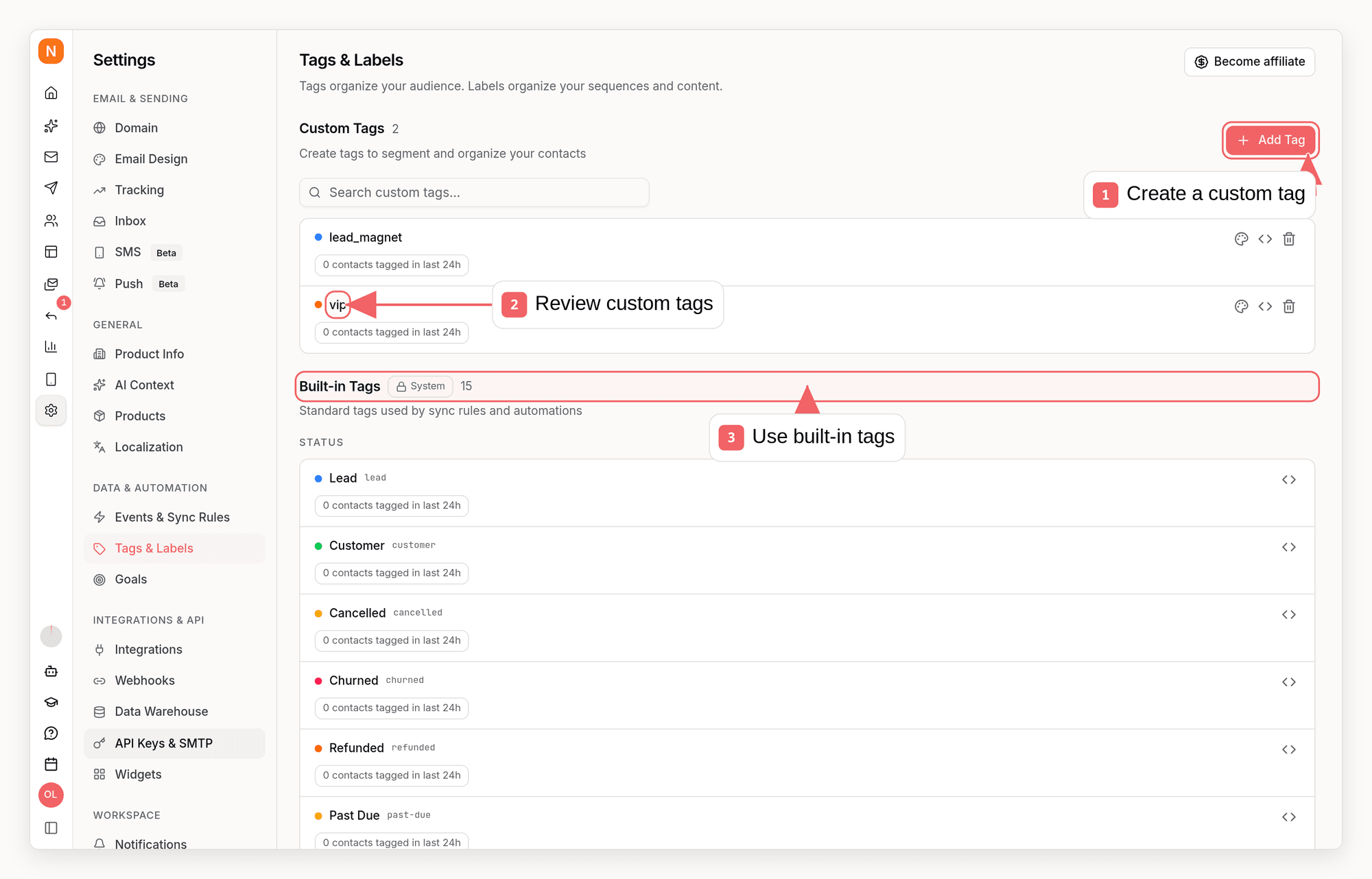Show code snippet for vip tag
The height and width of the screenshot is (879, 1372).
coord(1265,306)
